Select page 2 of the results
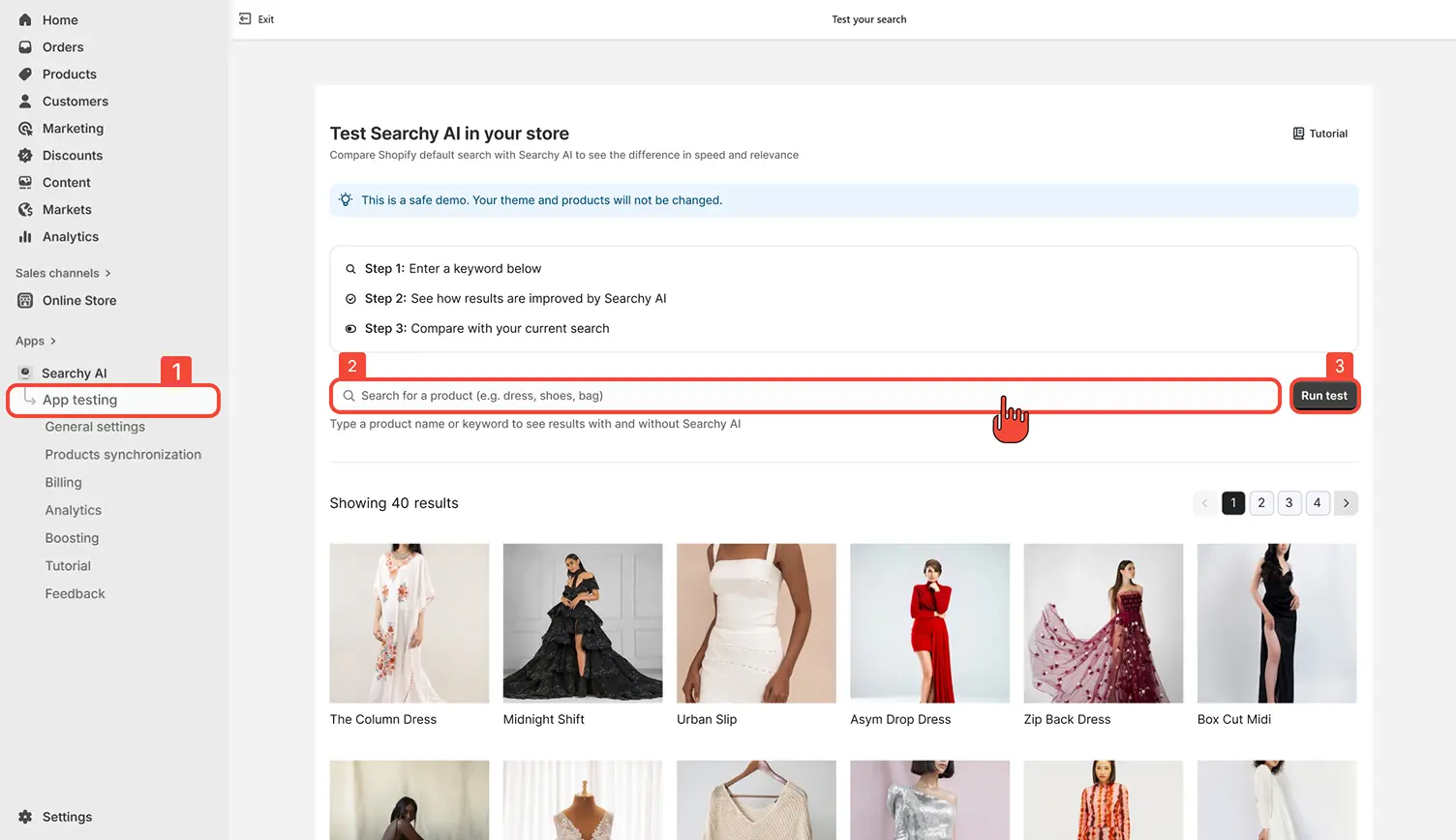The width and height of the screenshot is (1456, 840). point(1260,503)
